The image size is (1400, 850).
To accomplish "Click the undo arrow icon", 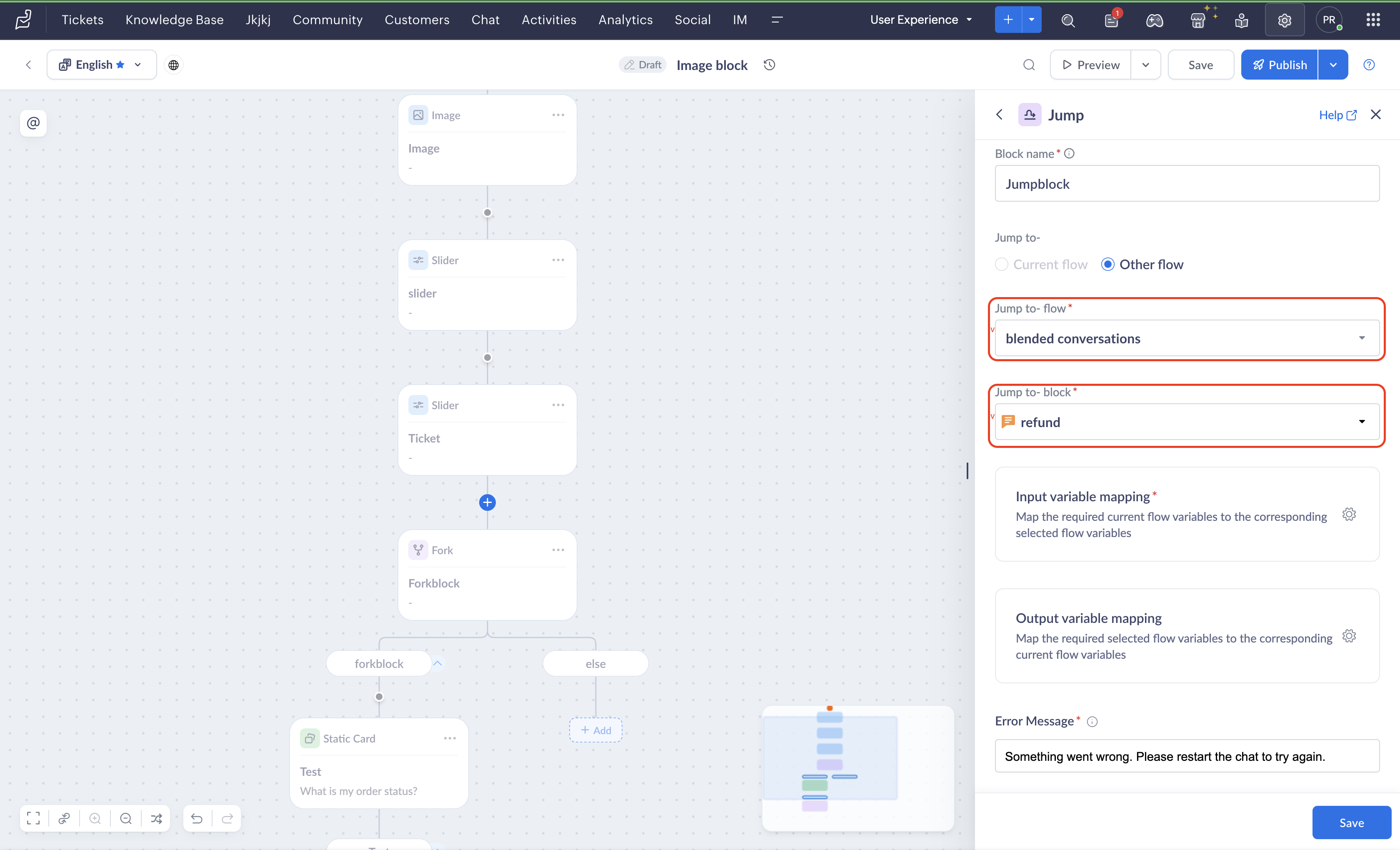I will coord(197,818).
